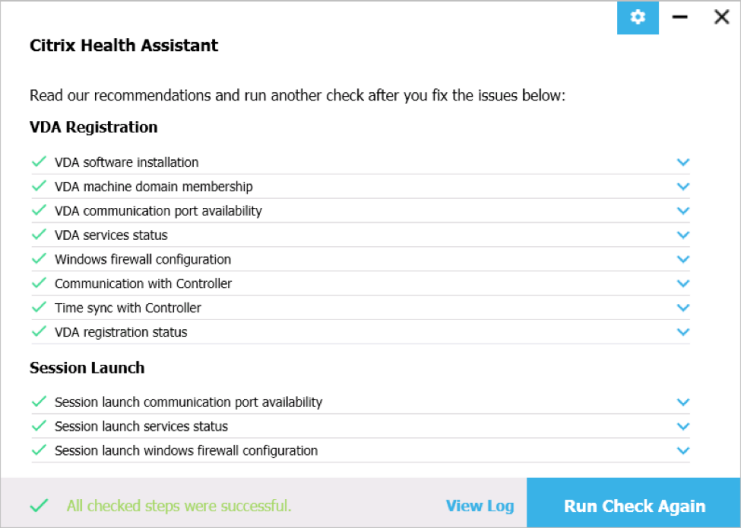
Task: Expand VDA software installation details
Action: coord(683,162)
